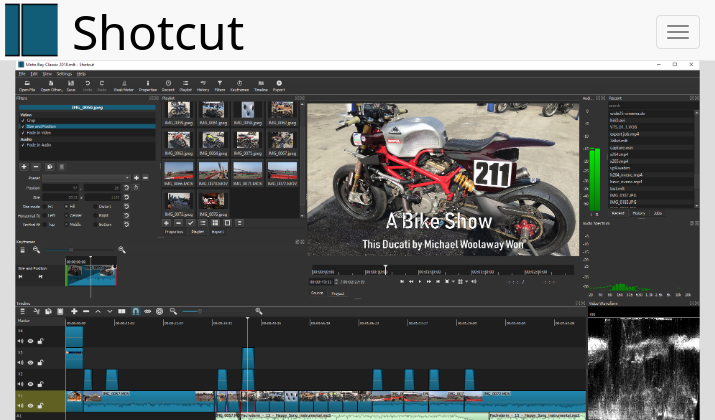Save the project via toolbar
The image size is (715, 420).
click(x=71, y=85)
